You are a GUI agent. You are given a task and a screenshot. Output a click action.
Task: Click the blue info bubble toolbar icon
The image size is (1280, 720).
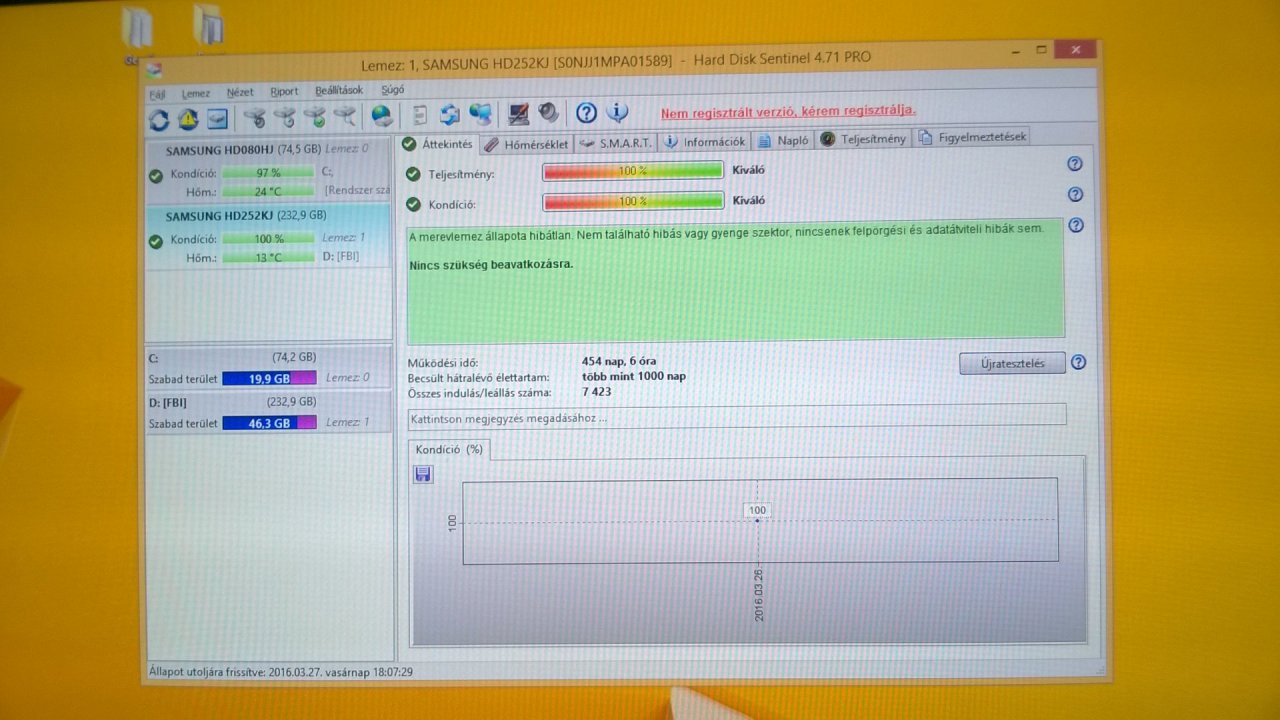click(x=617, y=112)
